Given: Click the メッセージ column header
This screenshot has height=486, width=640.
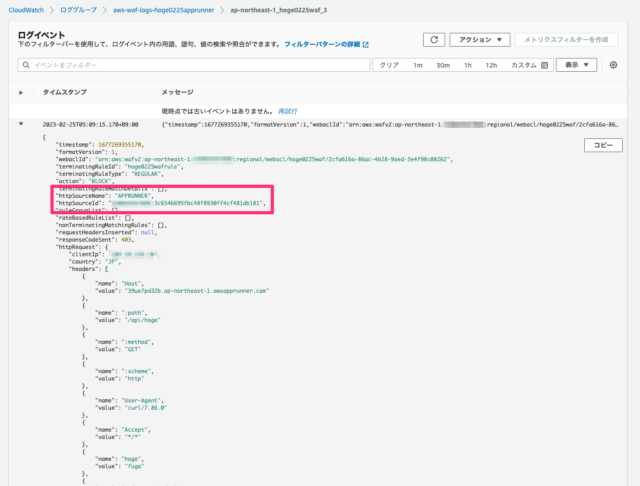Looking at the screenshot, I should coord(177,92).
